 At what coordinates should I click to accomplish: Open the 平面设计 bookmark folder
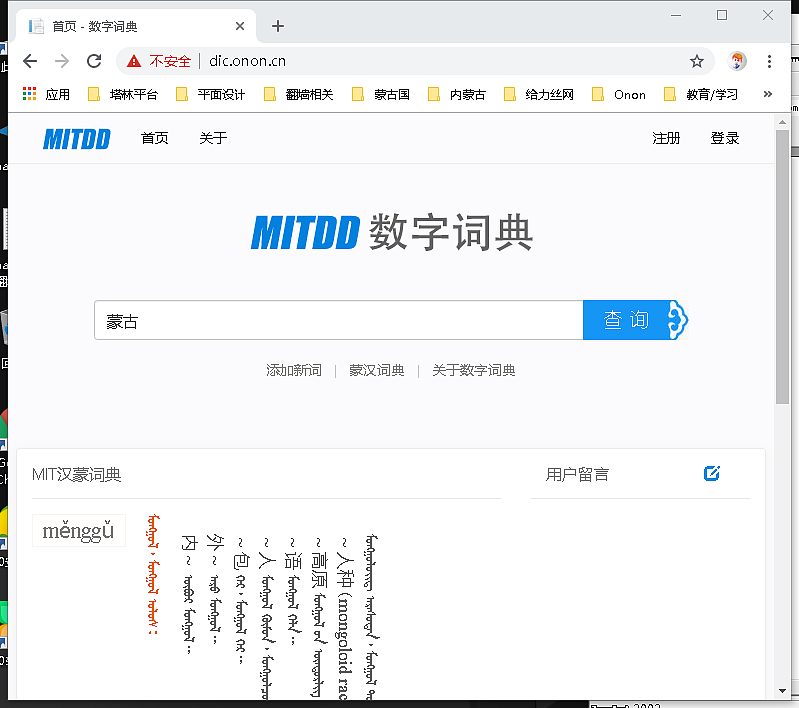tap(210, 94)
